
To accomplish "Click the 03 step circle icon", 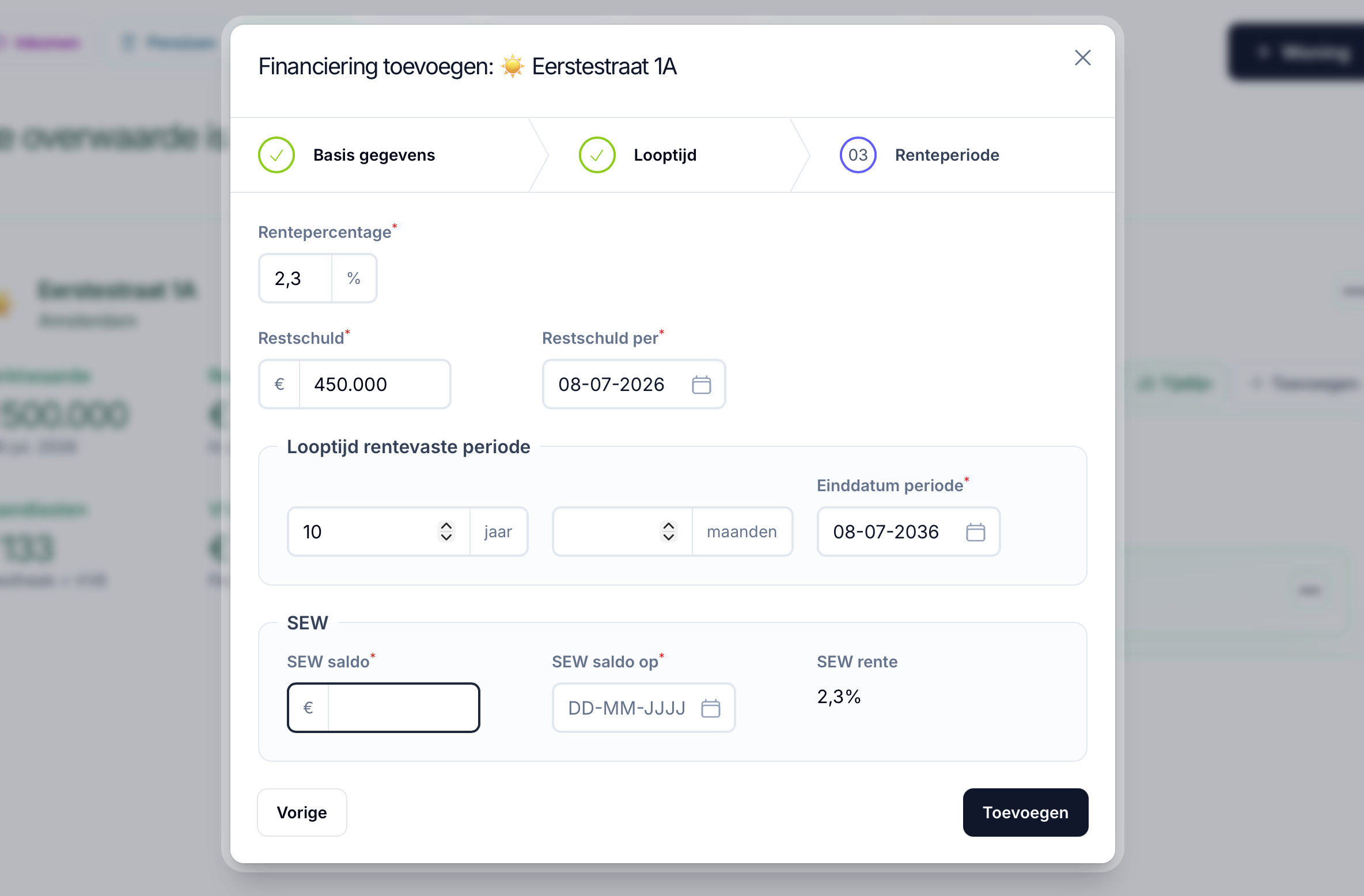I will point(858,155).
